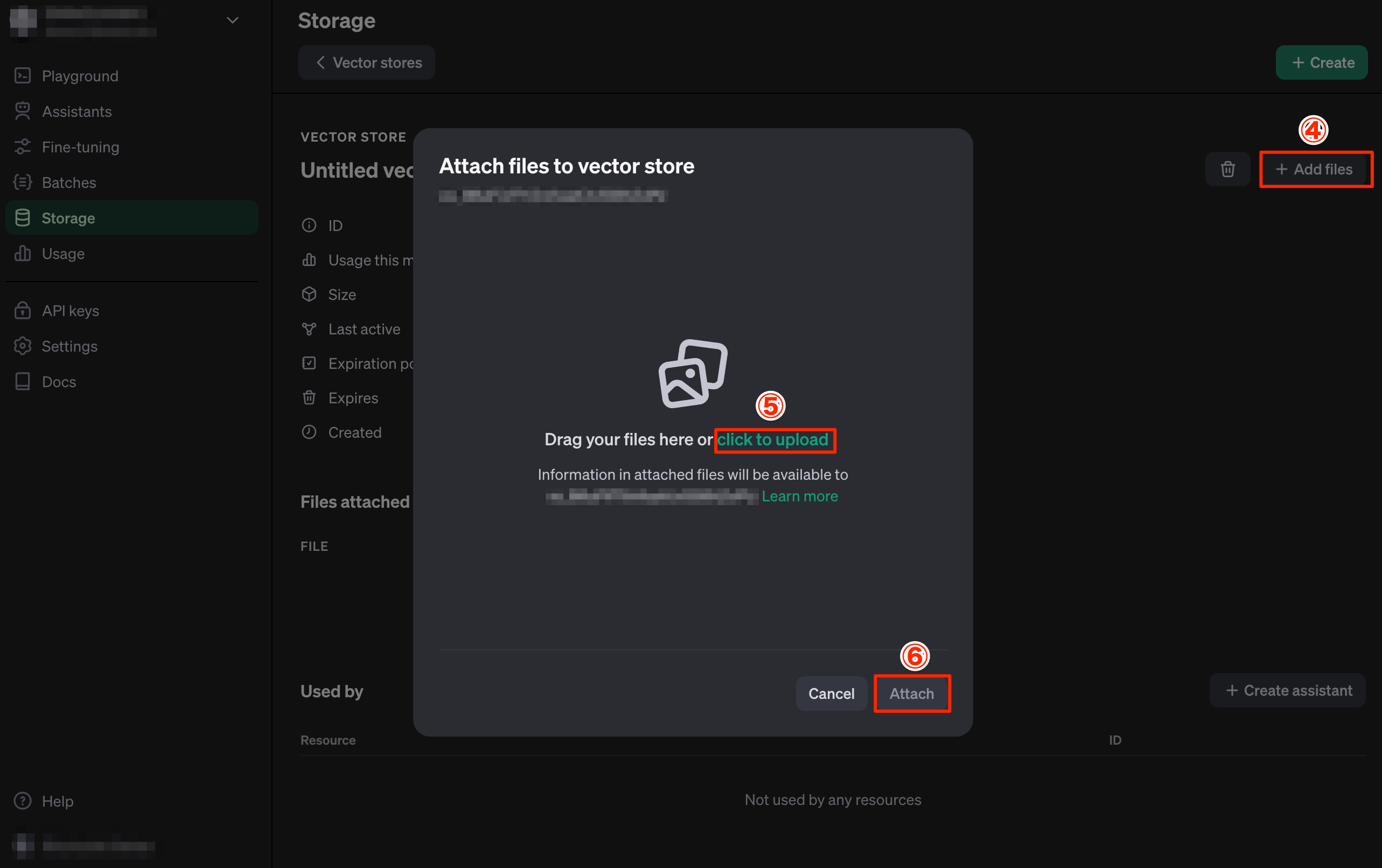Click the Settings gear icon
This screenshot has height=868, width=1382.
[x=23, y=346]
